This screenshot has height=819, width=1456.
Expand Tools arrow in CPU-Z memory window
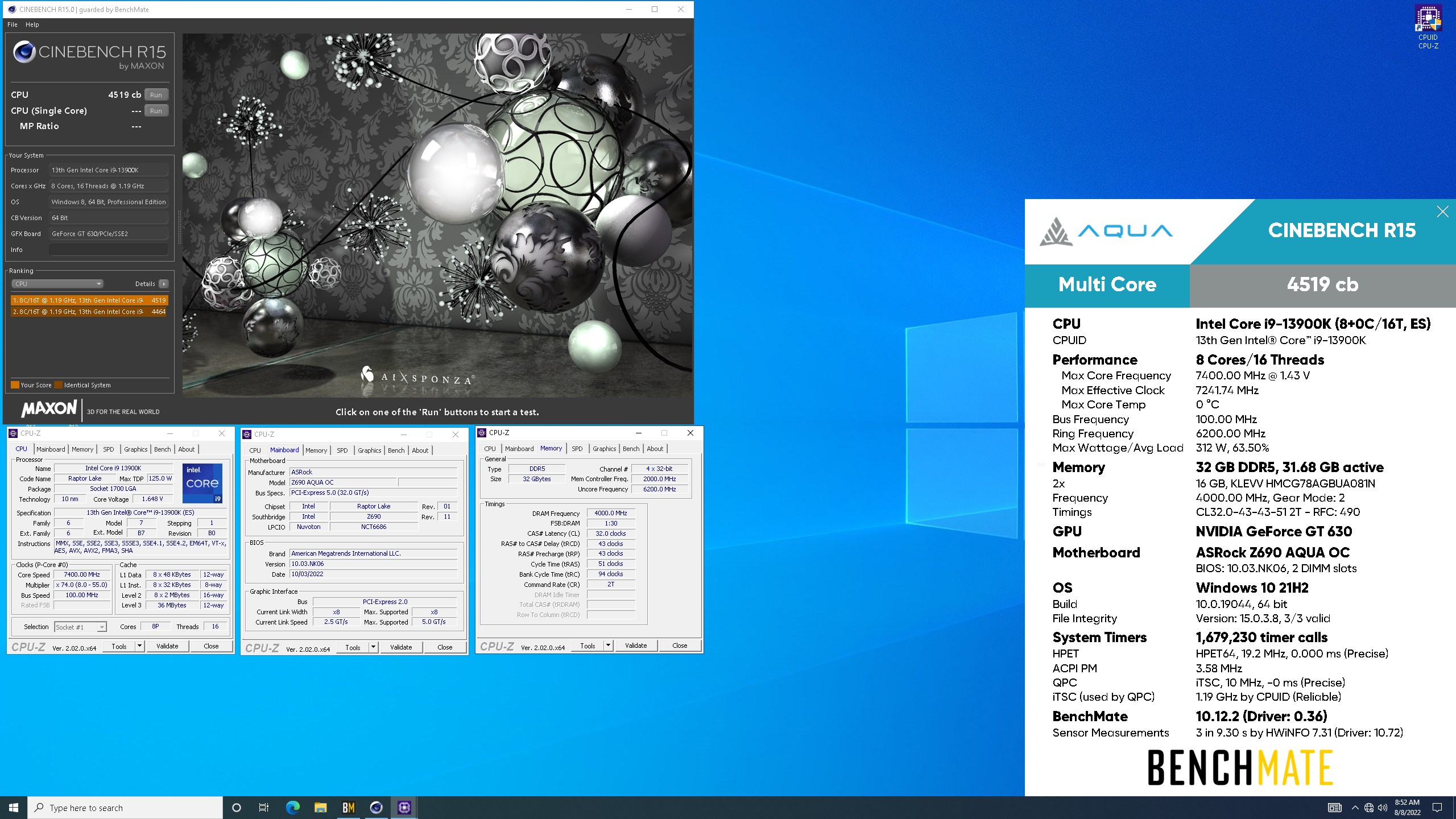pos(608,646)
